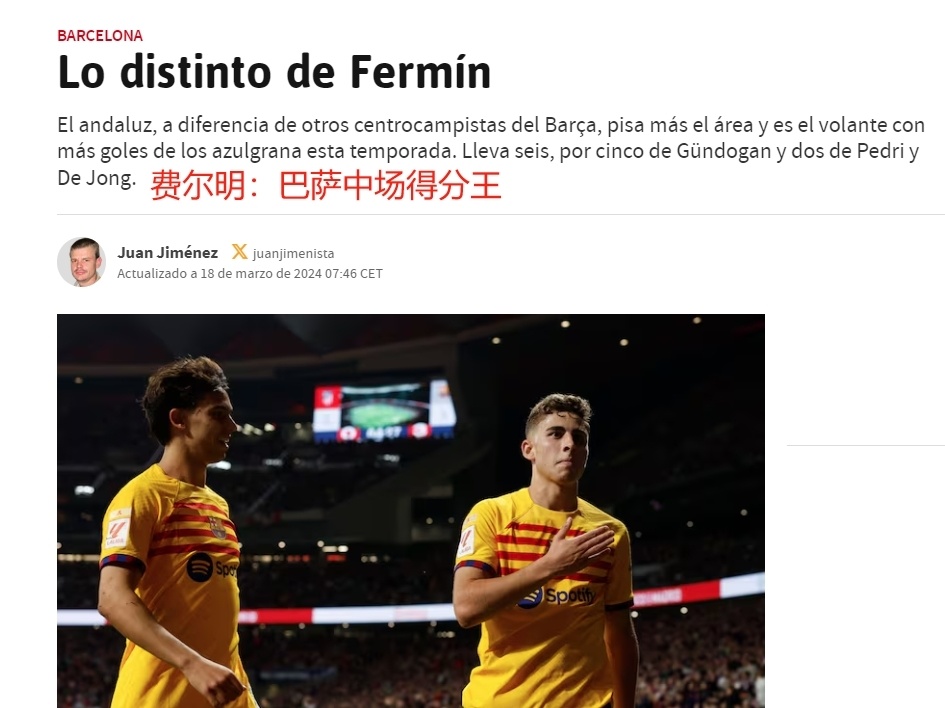
Task: Click the LaLiga patch on Fermín's sleeve
Action: tap(466, 541)
